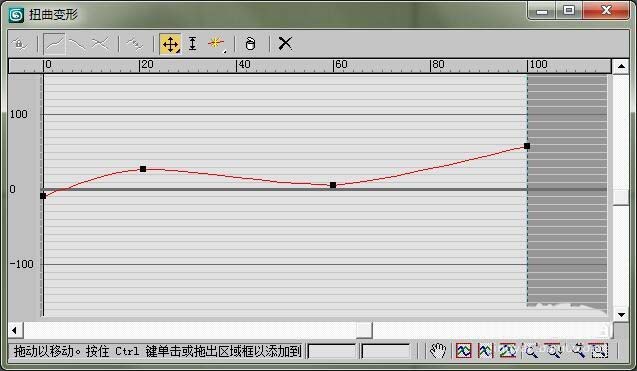Viewport: 637px width, 371px height.
Task: Maximize the 扭曲变形 window
Action: pyautogui.click(x=569, y=11)
